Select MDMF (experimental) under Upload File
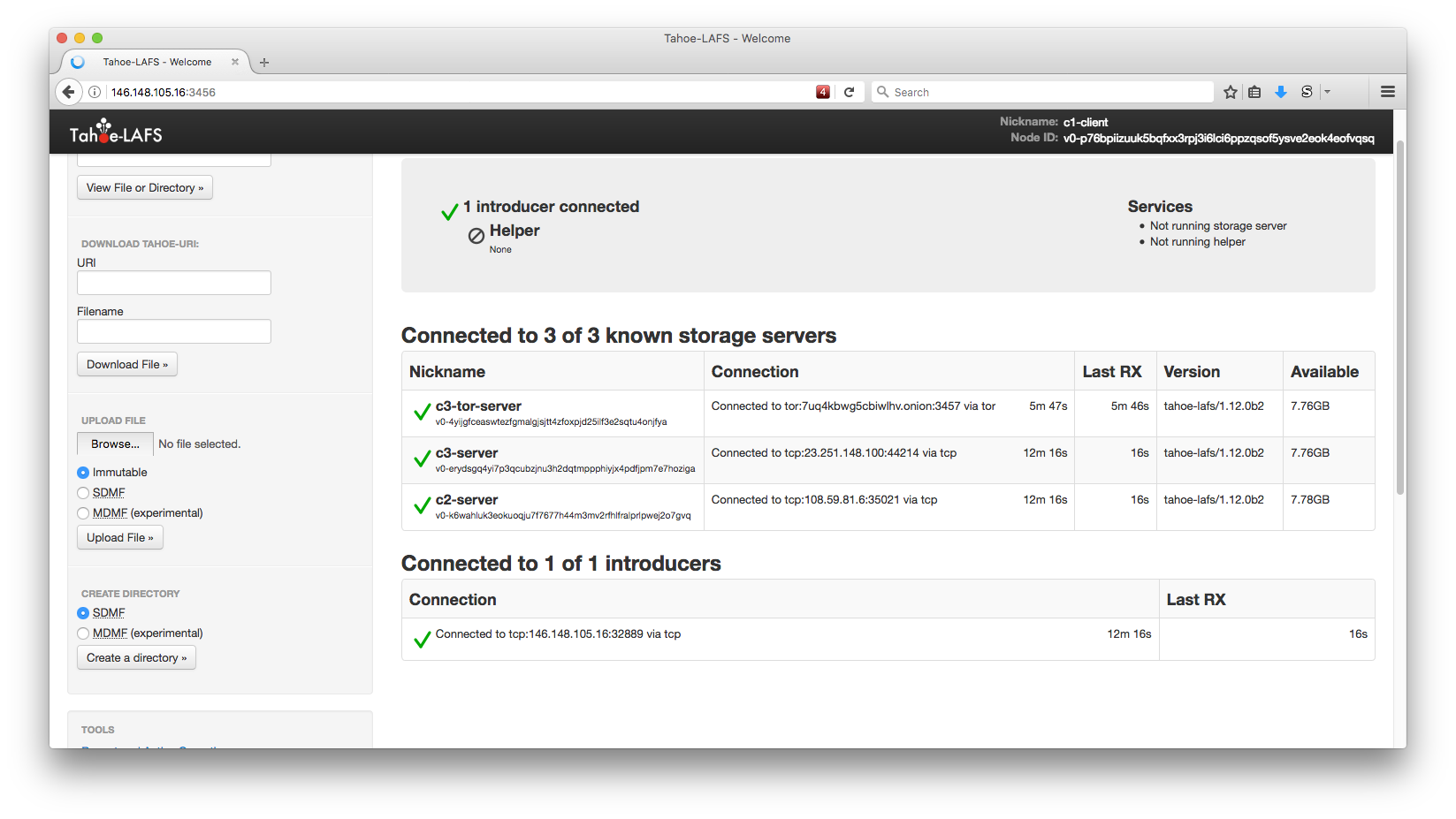The height and width of the screenshot is (819, 1456). (83, 513)
